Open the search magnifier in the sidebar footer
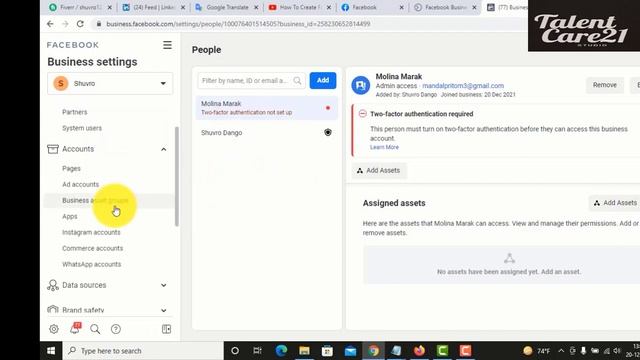The height and width of the screenshot is (360, 640). 95,329
